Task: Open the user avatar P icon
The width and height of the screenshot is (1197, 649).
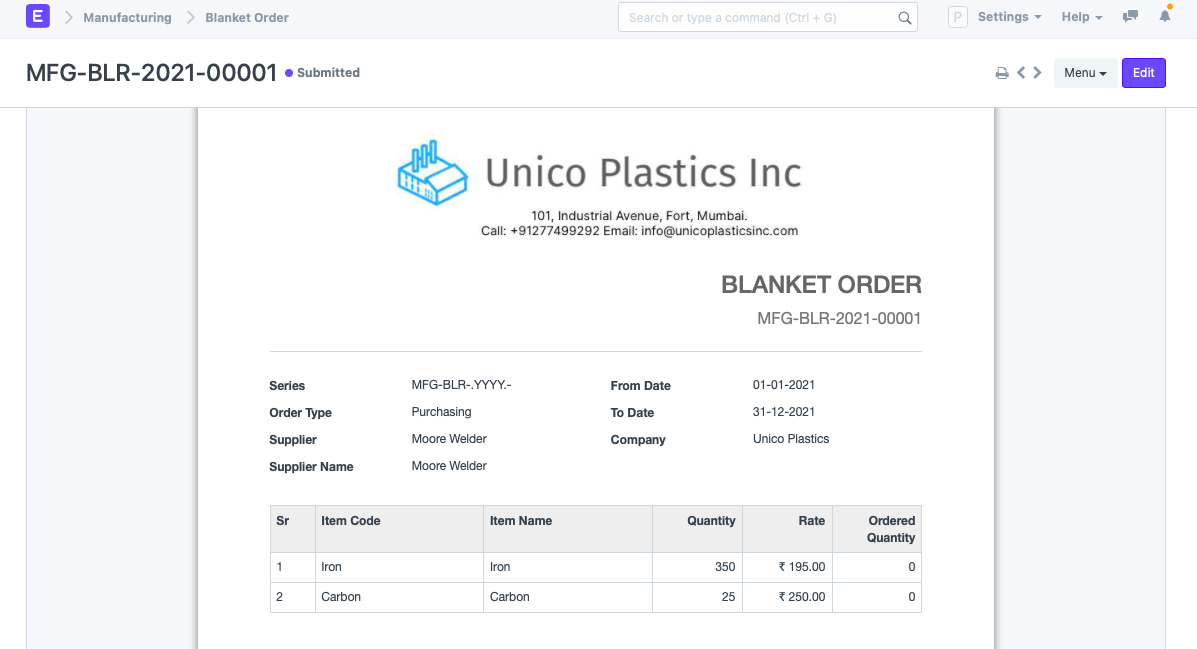Action: 957,17
